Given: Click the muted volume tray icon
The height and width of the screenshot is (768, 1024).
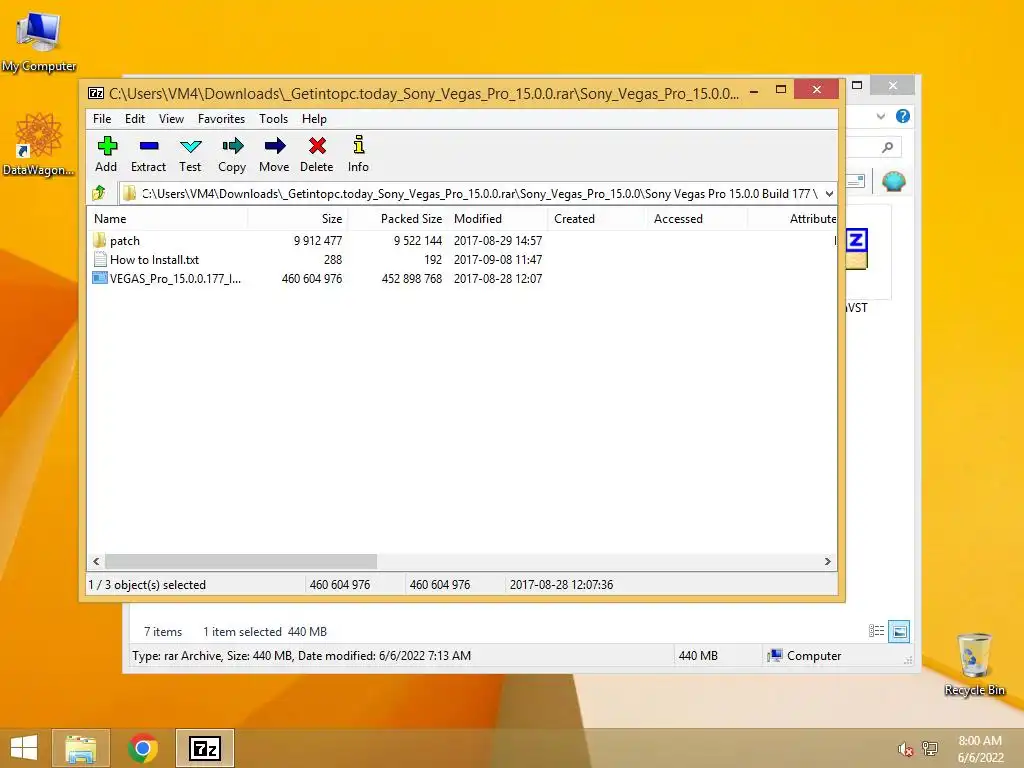Looking at the screenshot, I should [x=905, y=749].
